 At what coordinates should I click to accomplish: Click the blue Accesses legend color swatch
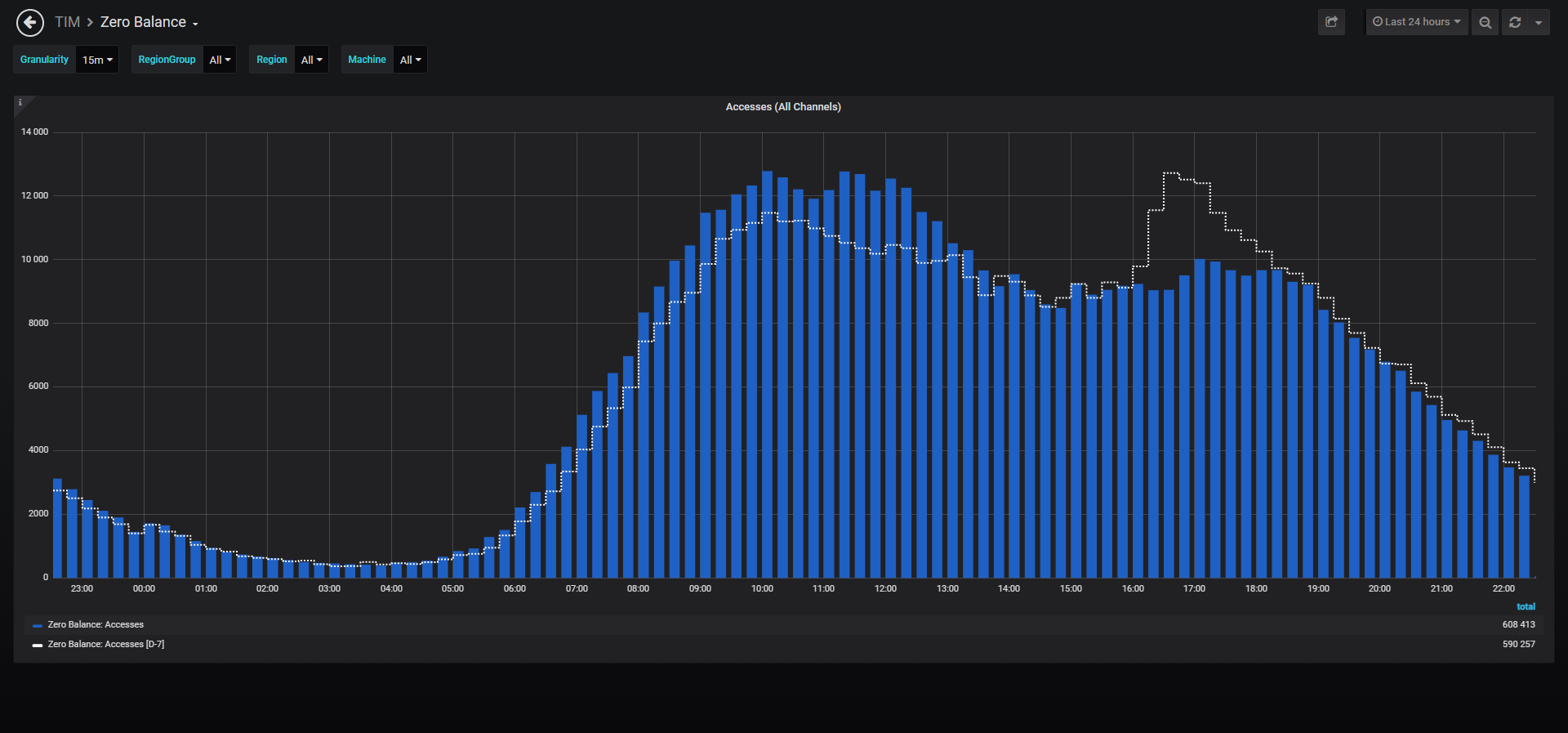[x=38, y=625]
